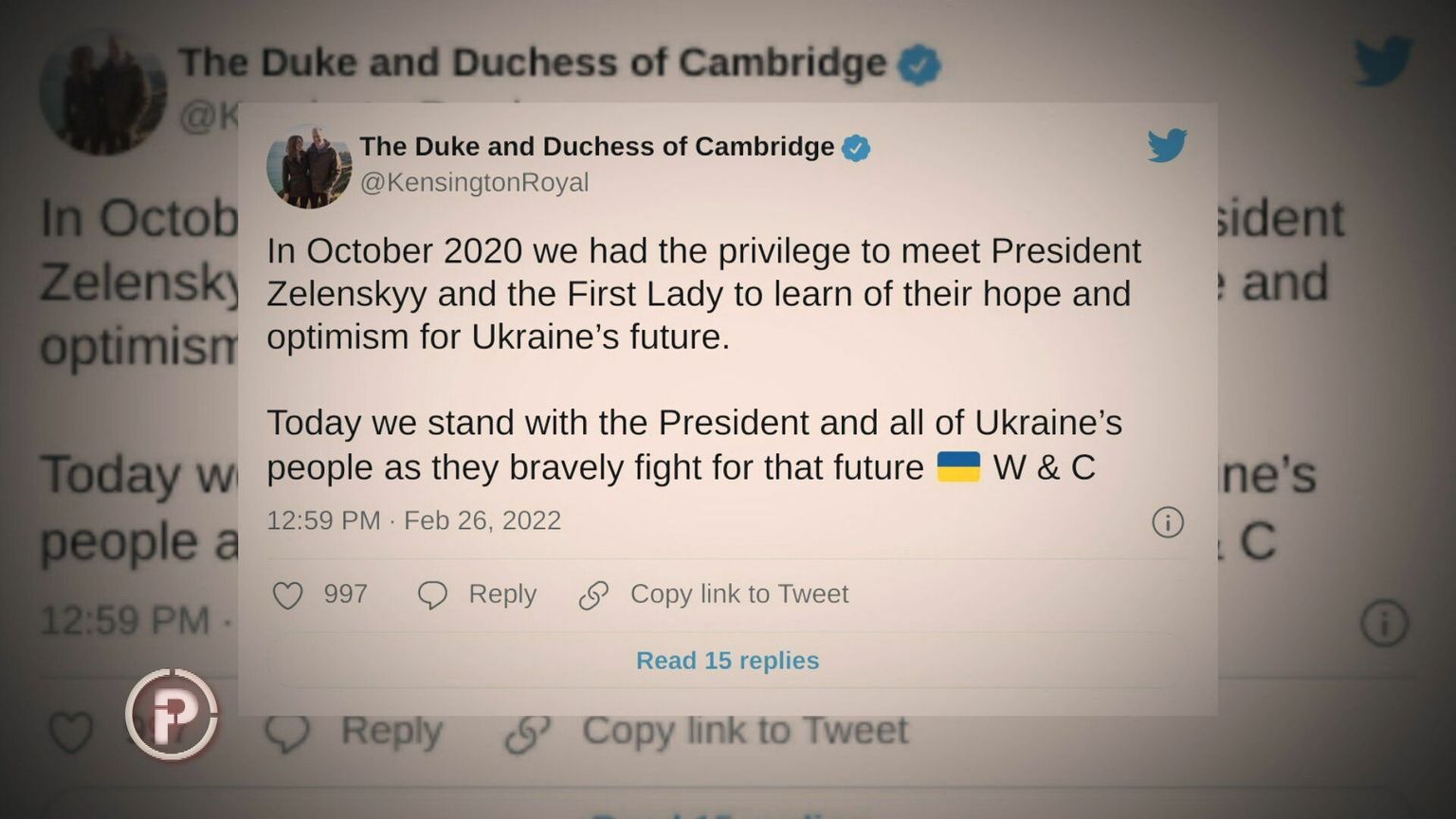
Task: Click the profile photo on the front tweet
Action: pos(309,166)
